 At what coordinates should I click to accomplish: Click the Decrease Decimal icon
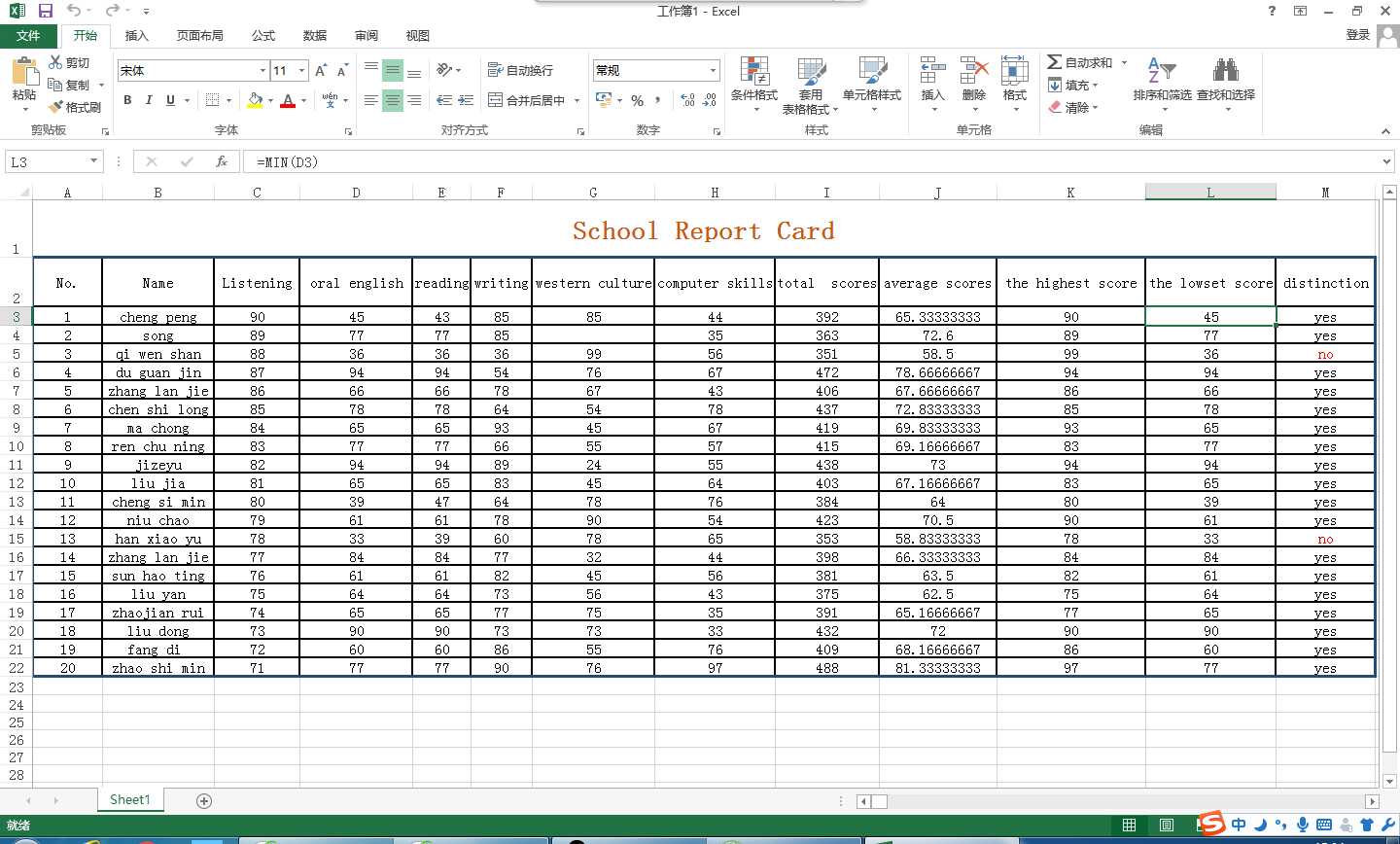point(710,100)
